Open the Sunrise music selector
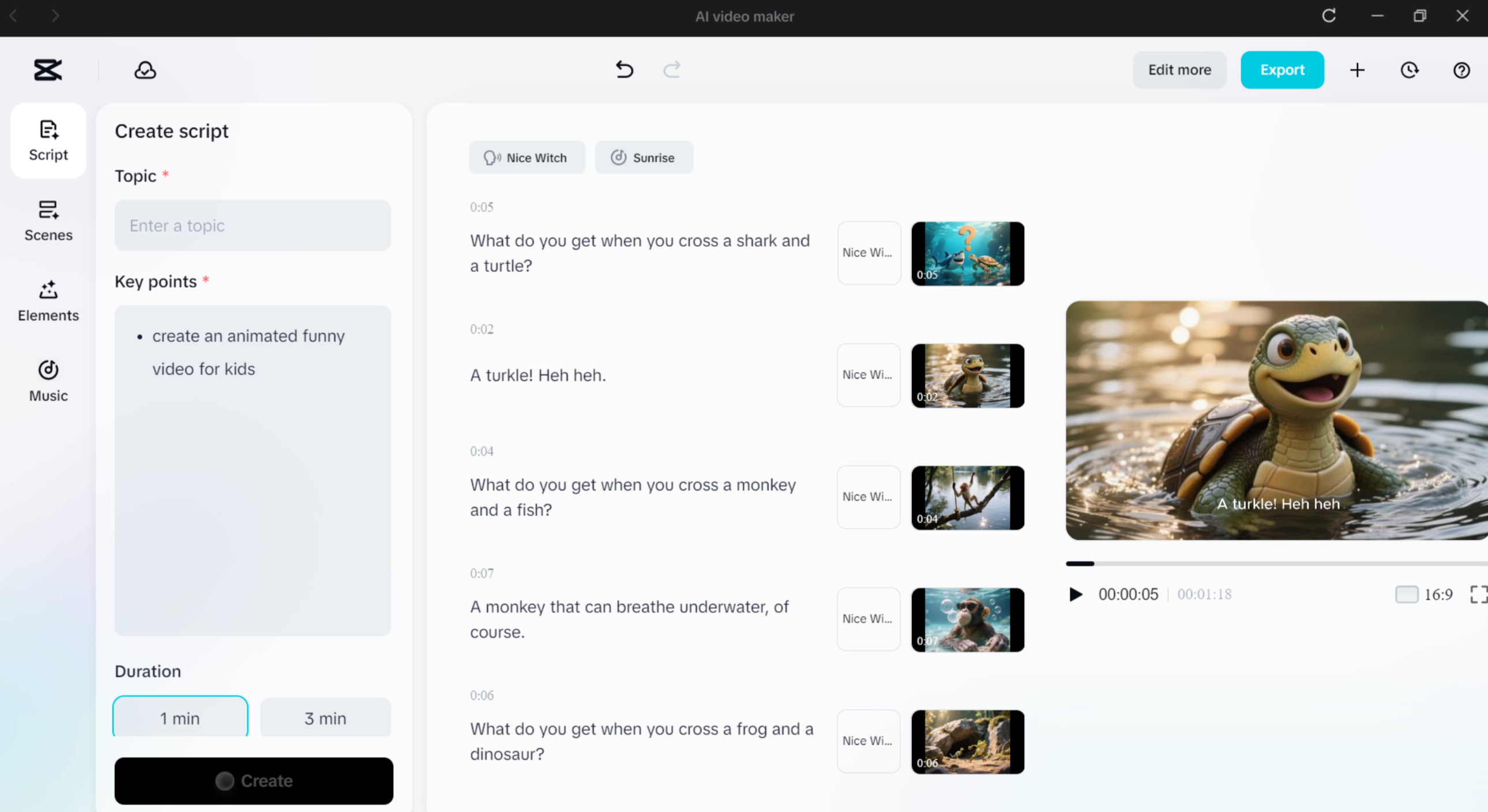 (x=644, y=157)
